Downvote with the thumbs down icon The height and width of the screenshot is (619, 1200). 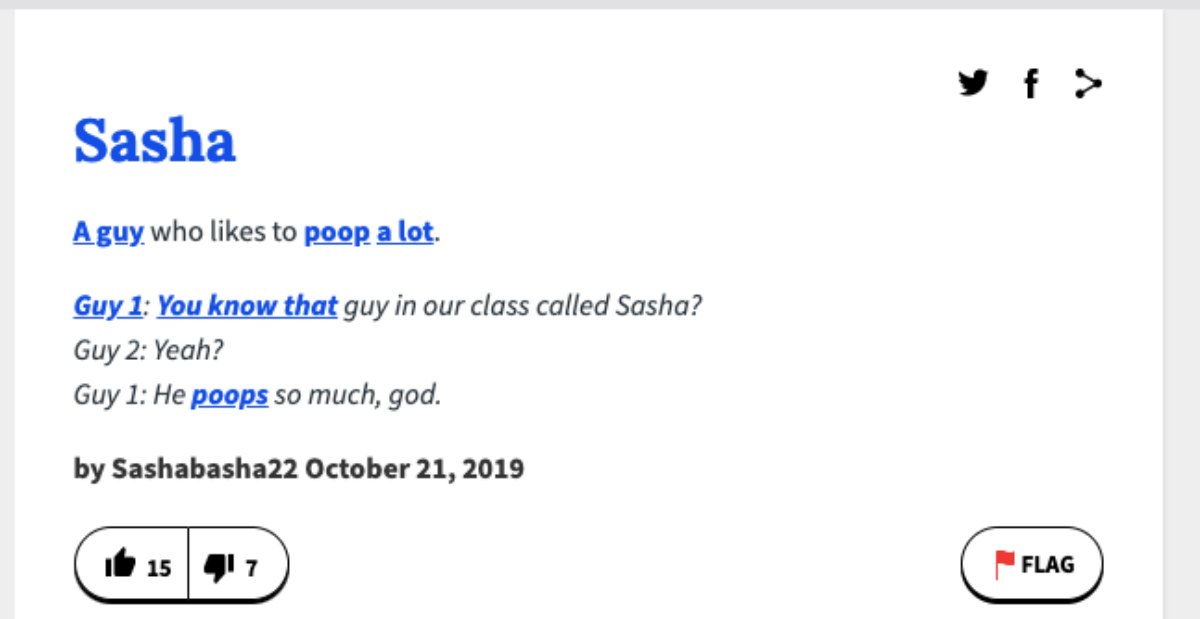tap(217, 566)
